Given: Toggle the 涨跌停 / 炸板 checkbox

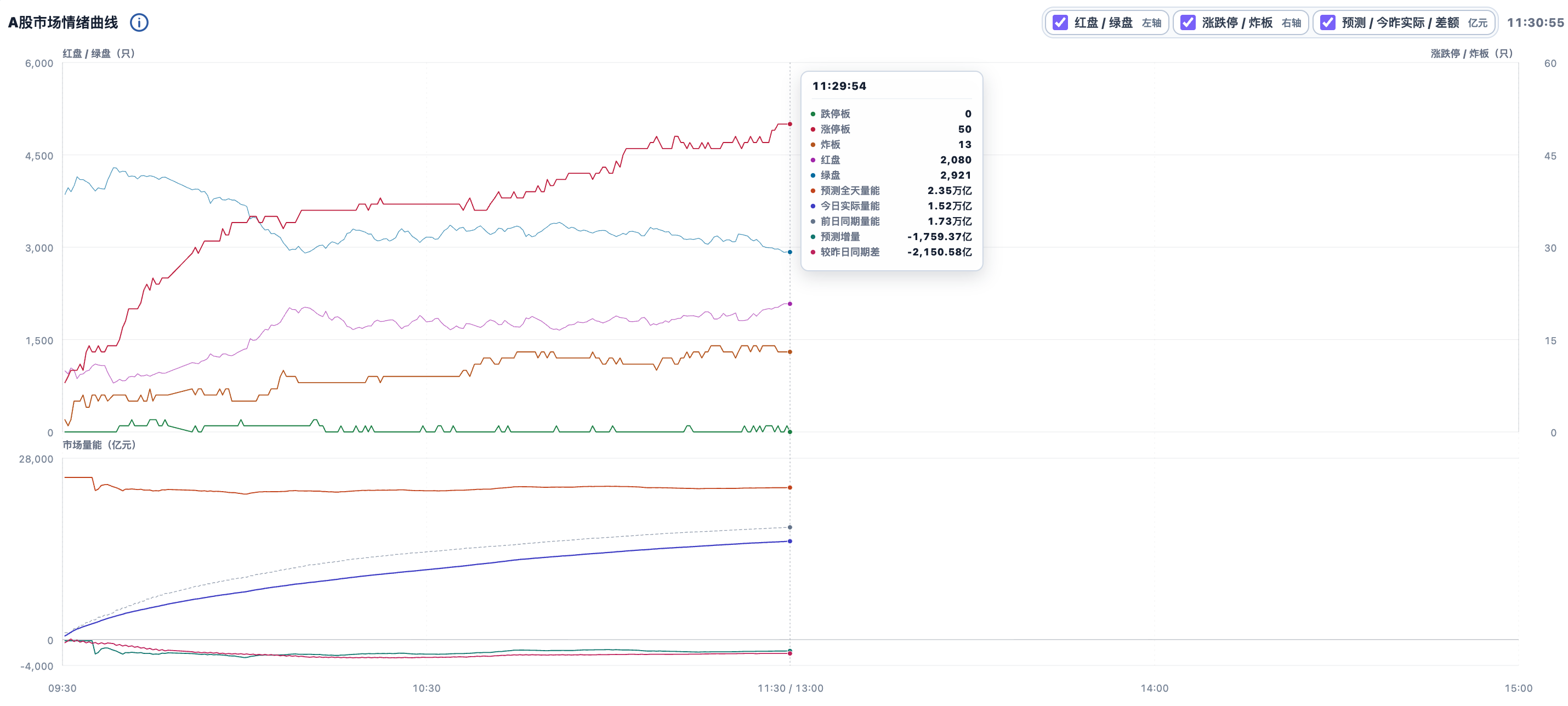Looking at the screenshot, I should coord(1188,22).
